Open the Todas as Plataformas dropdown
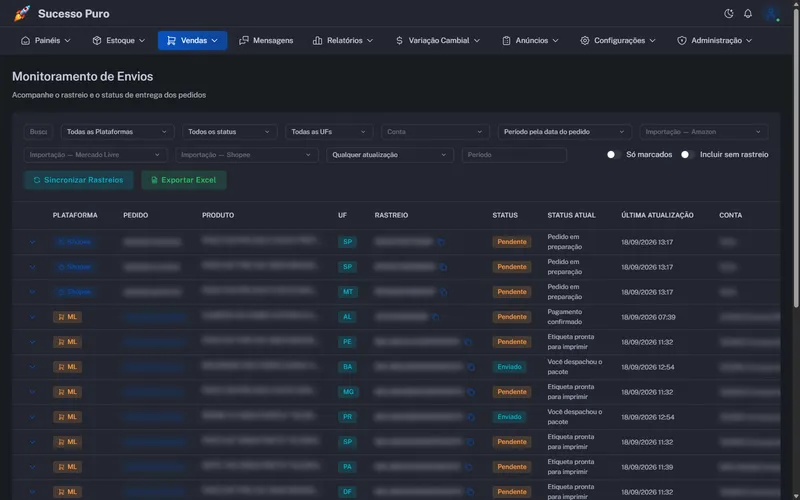Viewport: 800px width, 500px height. pos(117,132)
